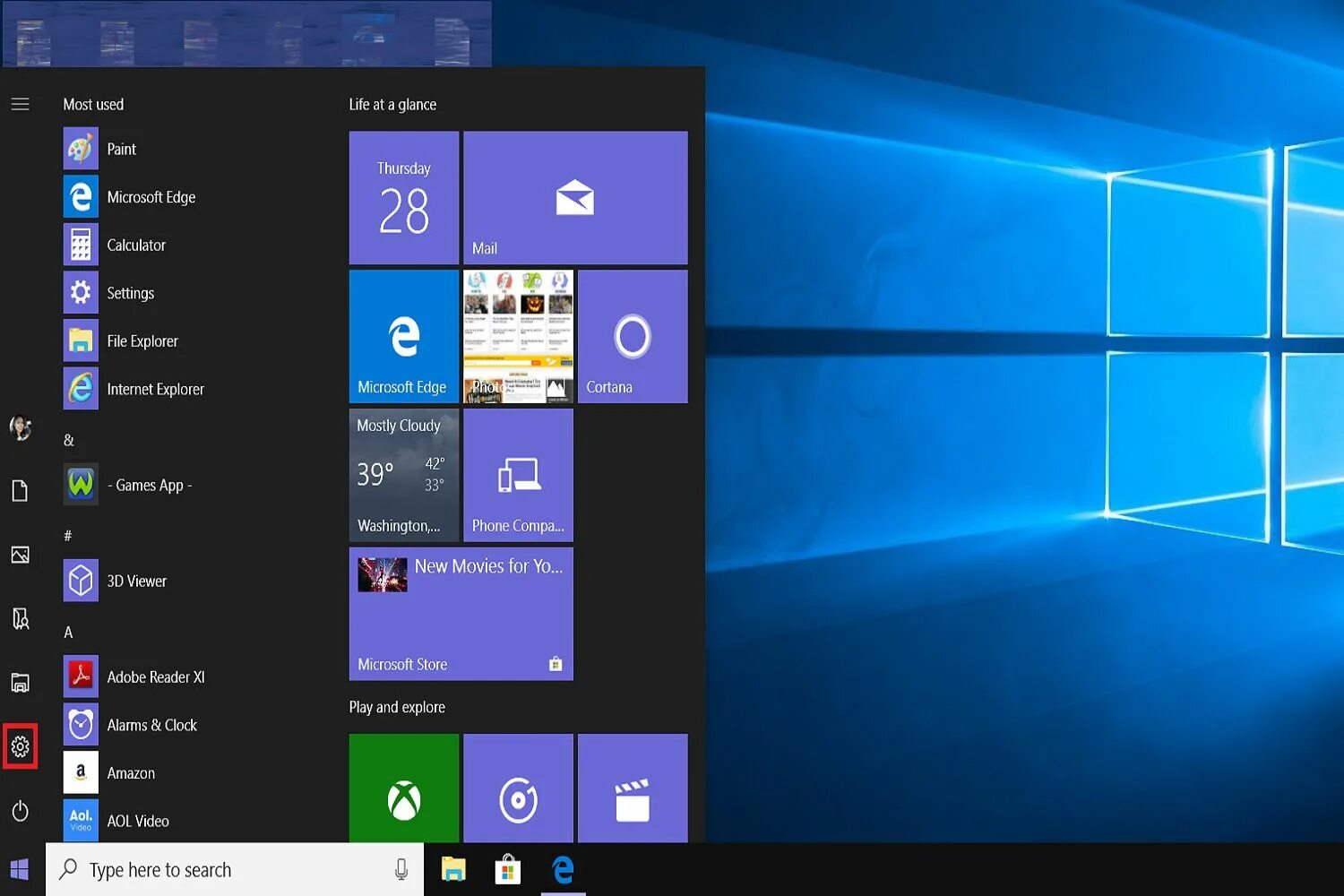Screen dimensions: 1344x896
Task: Click the # letter header in app list
Action: pos(68,536)
